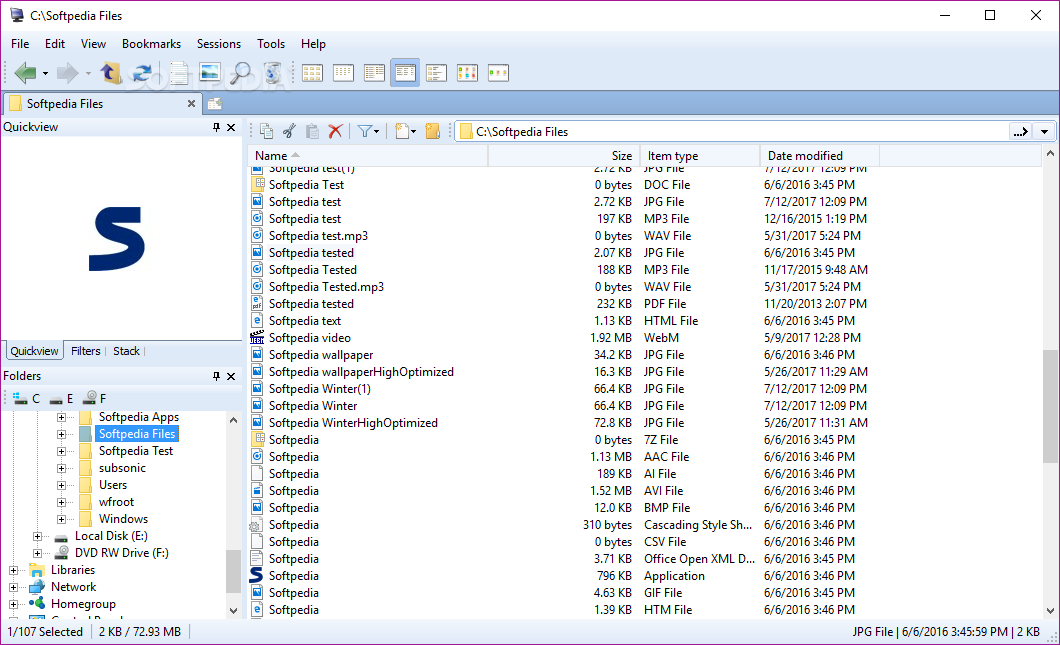Open the View menu
This screenshot has height=645, width=1060.
pos(93,44)
